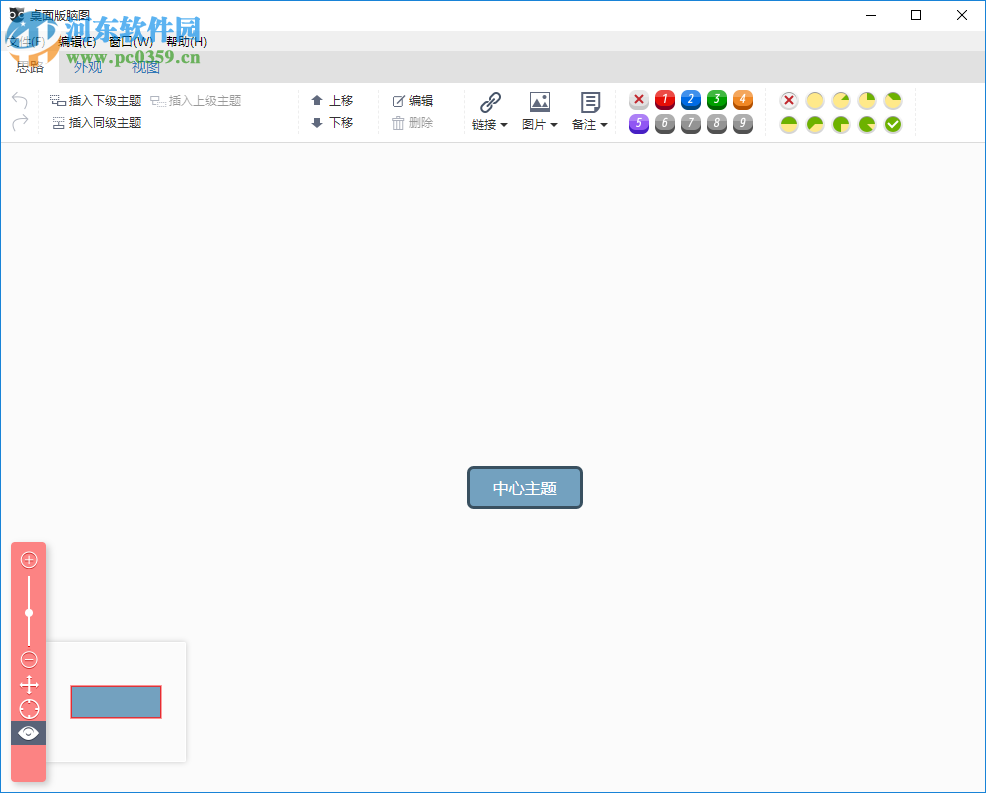The width and height of the screenshot is (986, 793).
Task: Set priority 9 gray badge
Action: click(743, 124)
